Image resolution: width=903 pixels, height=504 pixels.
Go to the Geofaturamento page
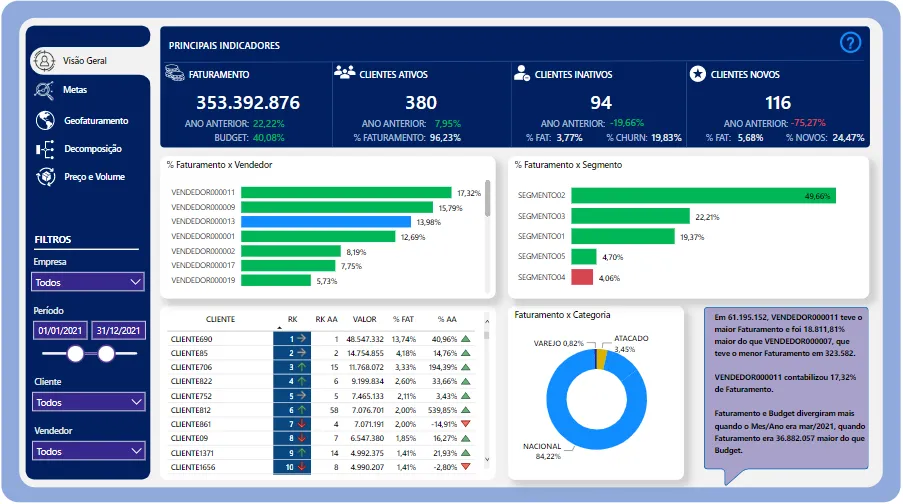(x=96, y=120)
